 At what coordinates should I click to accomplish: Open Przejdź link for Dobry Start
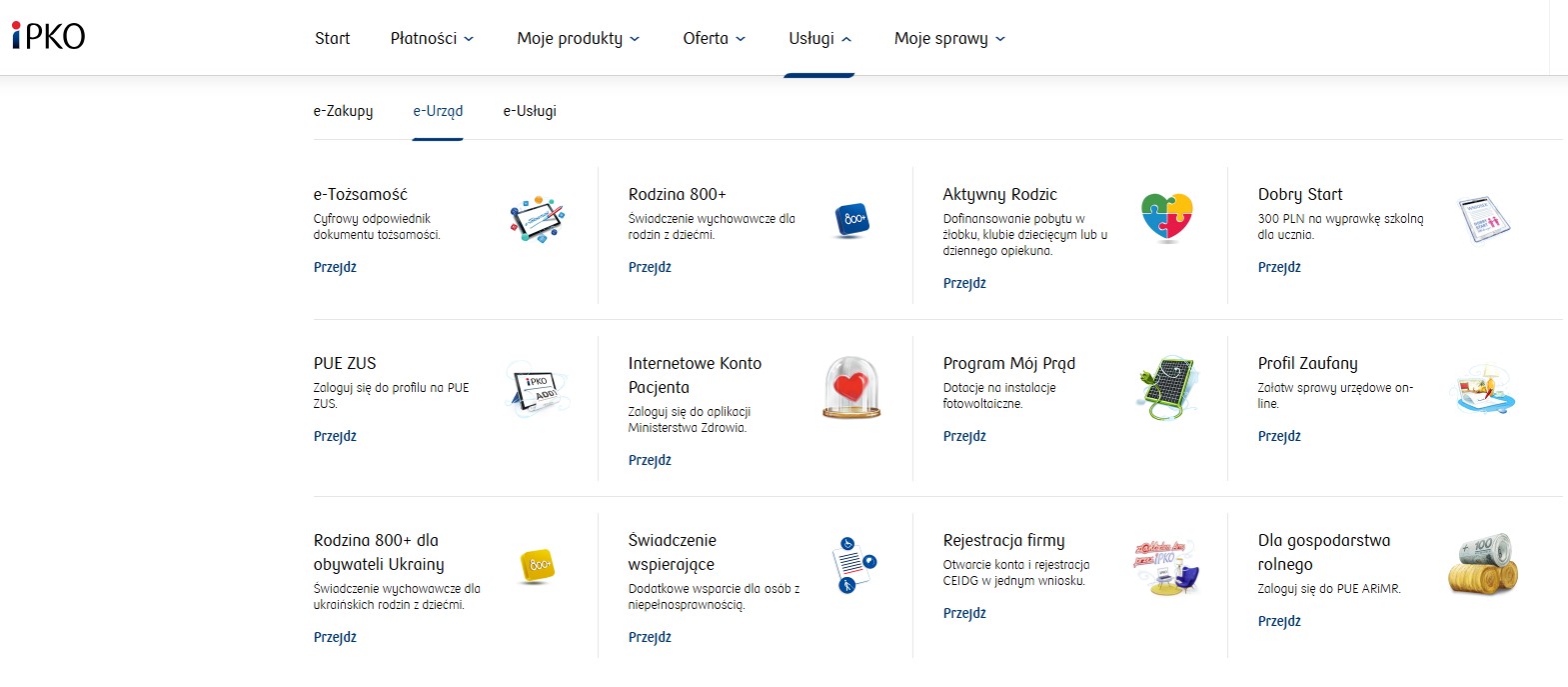coord(1279,267)
